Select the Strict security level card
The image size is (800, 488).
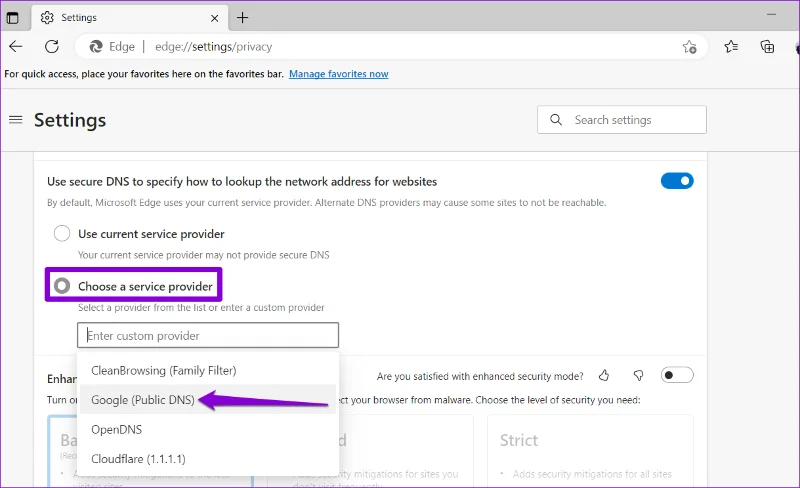[x=590, y=451]
